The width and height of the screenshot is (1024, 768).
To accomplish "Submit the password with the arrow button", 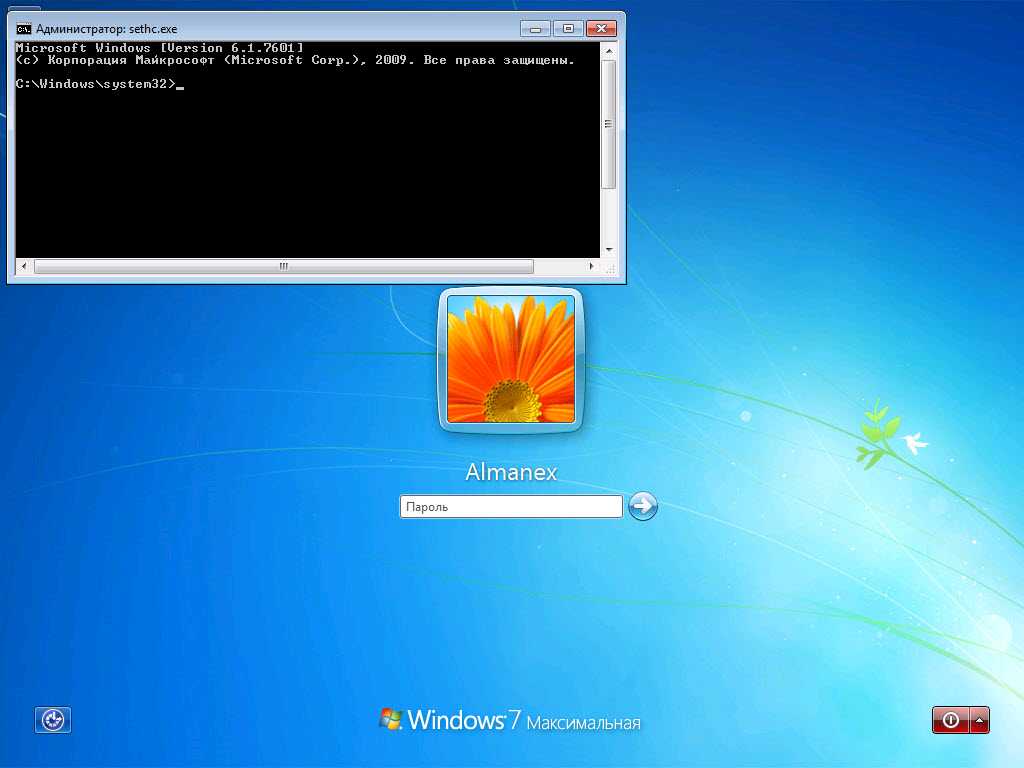I will click(x=643, y=506).
